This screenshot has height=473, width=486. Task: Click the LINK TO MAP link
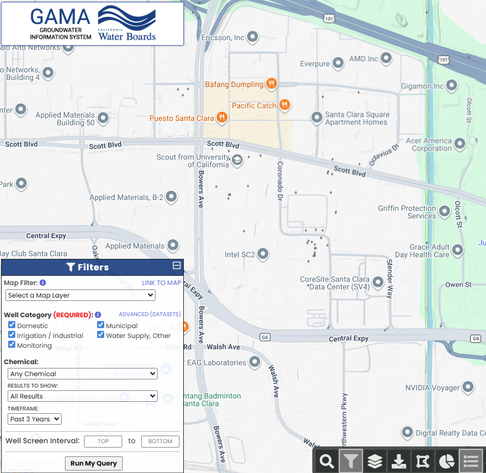[161, 283]
